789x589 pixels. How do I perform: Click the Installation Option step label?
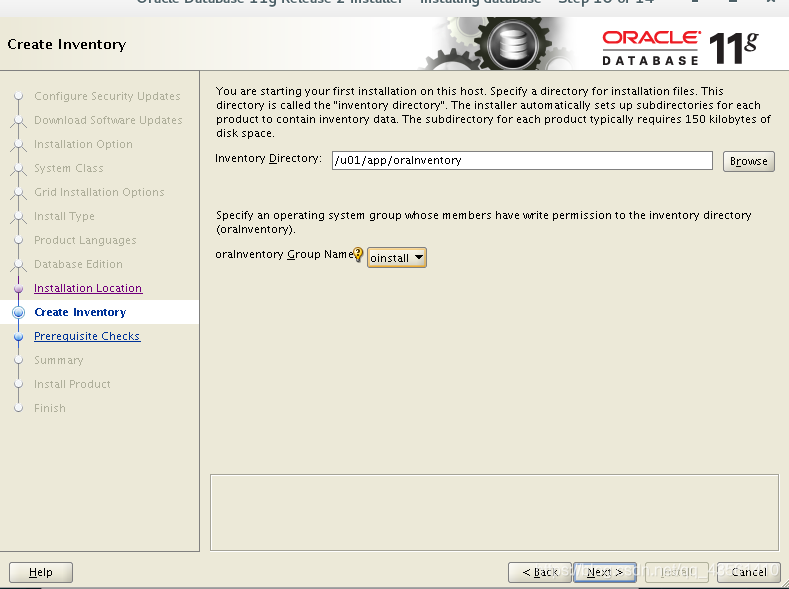tap(84, 144)
